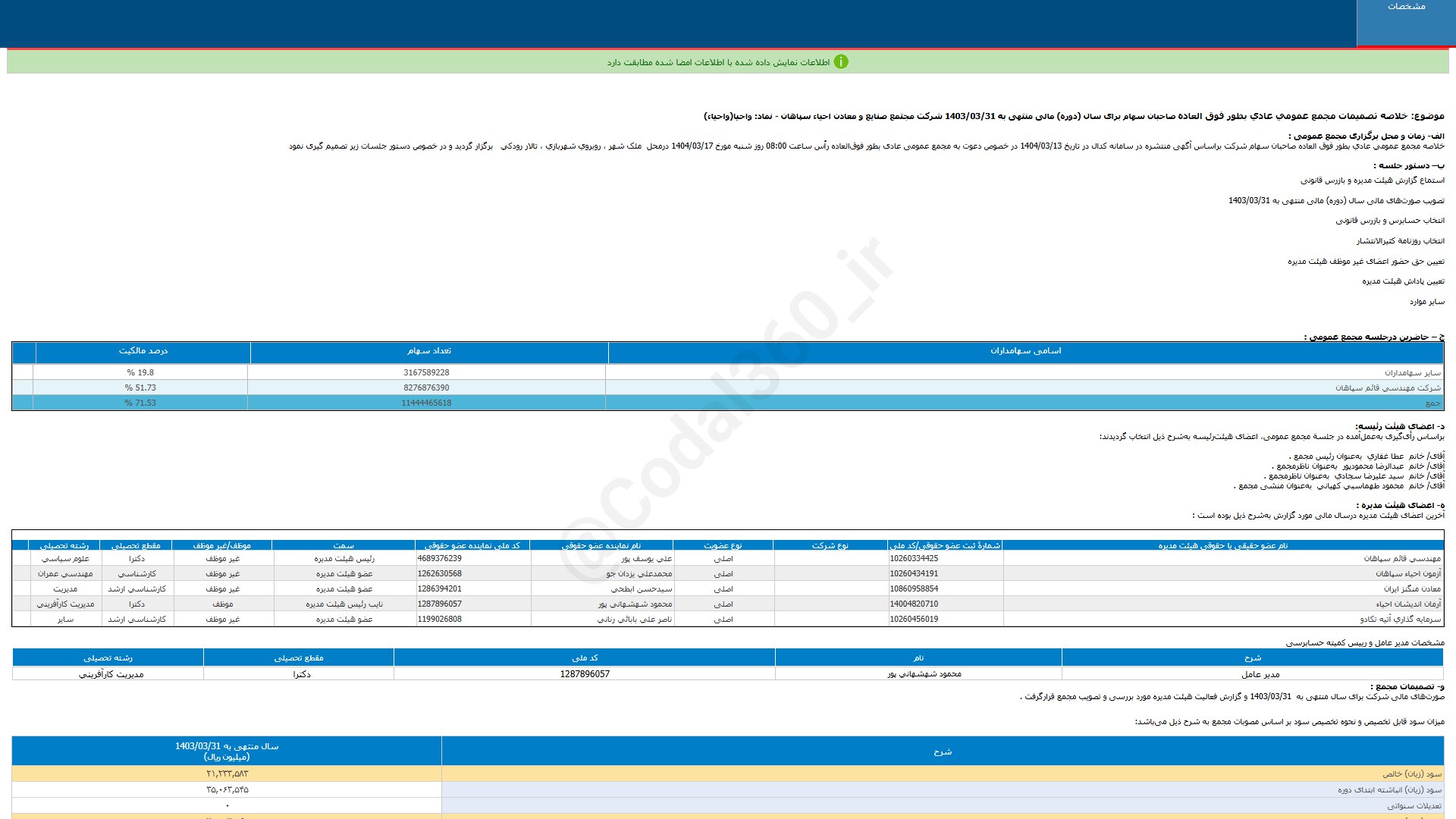Click the سود (زیان) خالص row label
Screen dimensions: 1456x819
click(x=1412, y=774)
